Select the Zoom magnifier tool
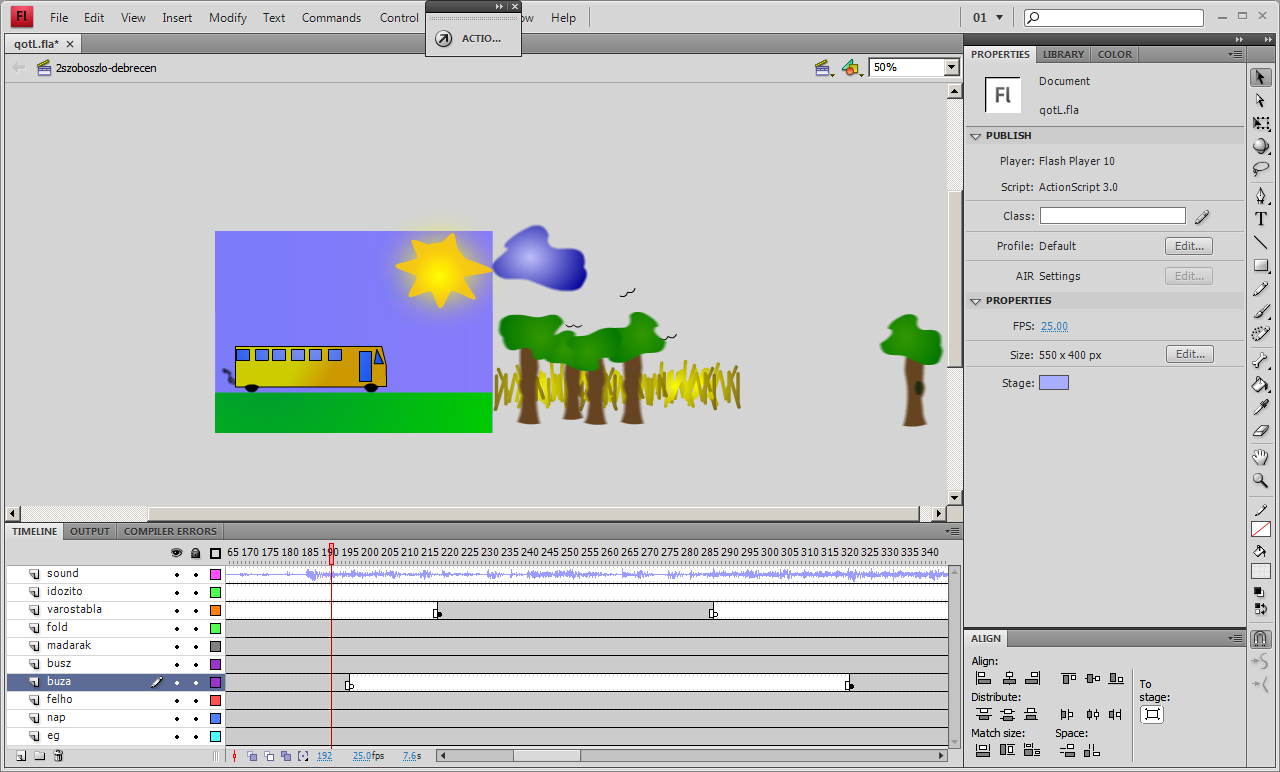This screenshot has height=772, width=1280. click(x=1261, y=480)
